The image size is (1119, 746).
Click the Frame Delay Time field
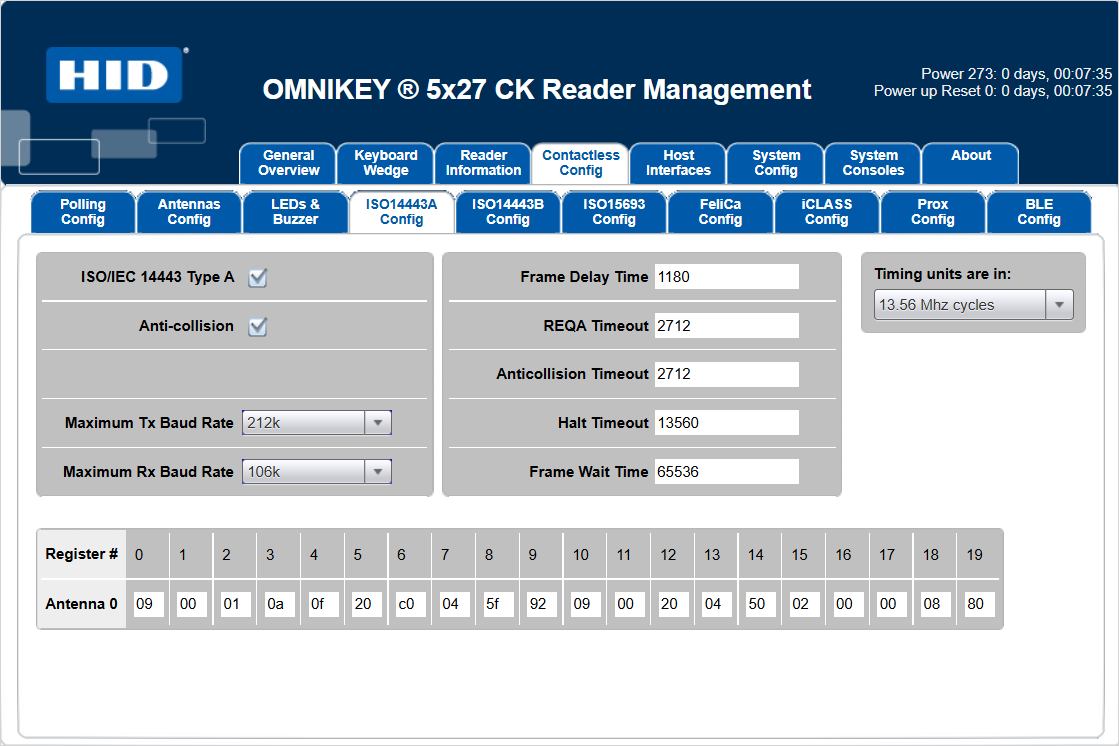(x=726, y=277)
